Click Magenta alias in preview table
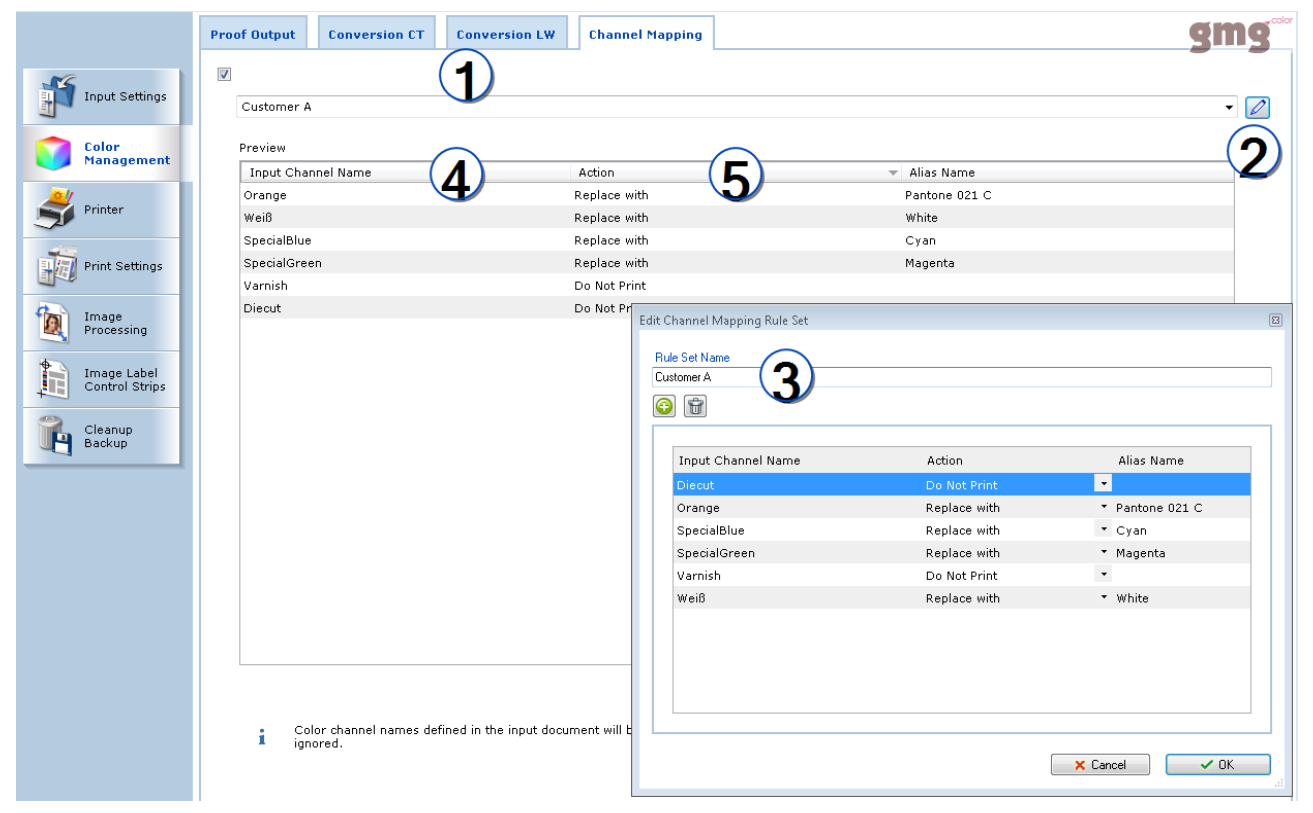1313x813 pixels. click(929, 263)
